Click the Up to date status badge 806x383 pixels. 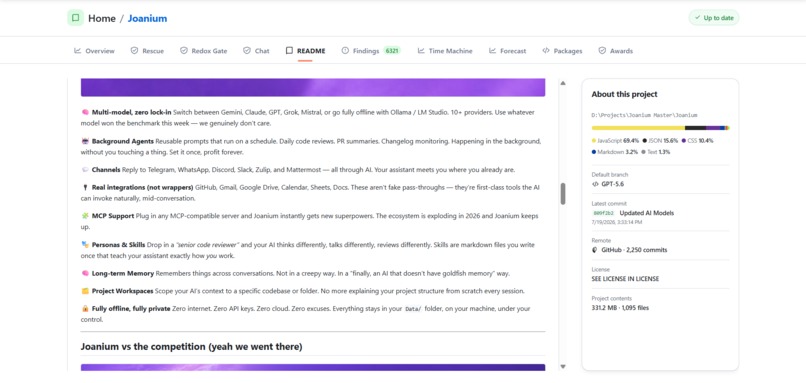click(x=714, y=17)
